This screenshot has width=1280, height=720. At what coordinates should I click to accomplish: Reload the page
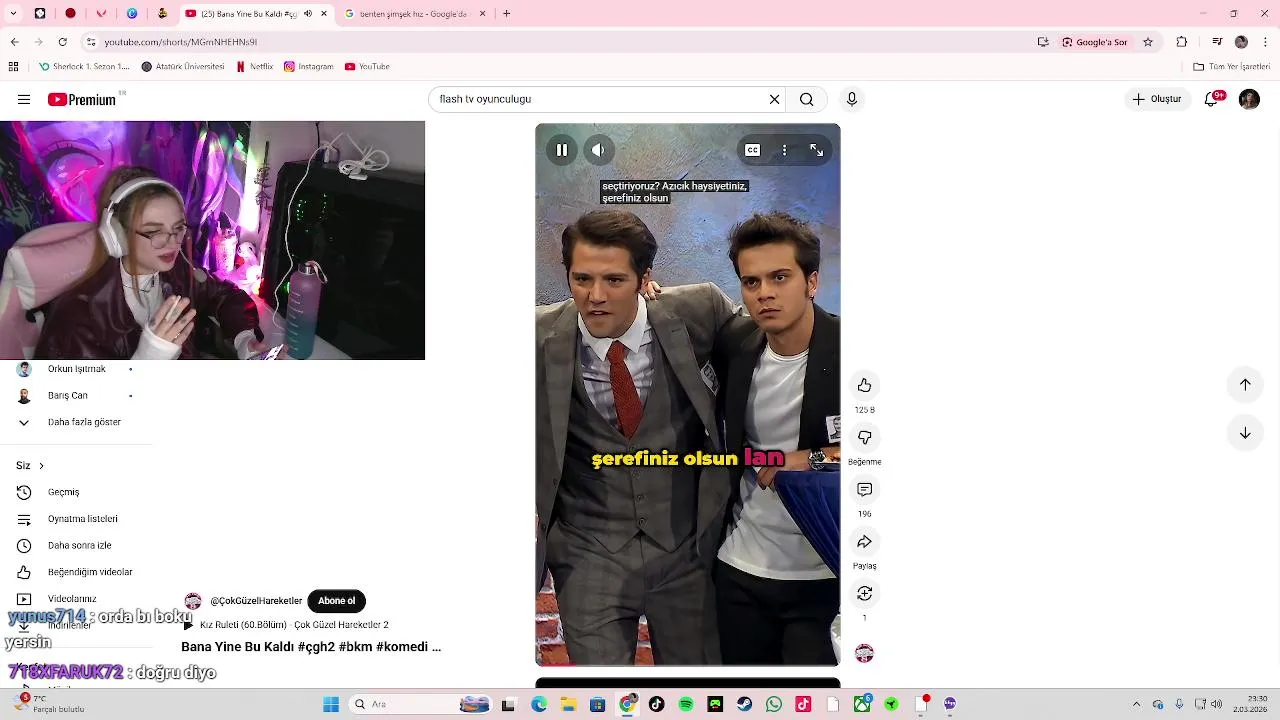(62, 42)
